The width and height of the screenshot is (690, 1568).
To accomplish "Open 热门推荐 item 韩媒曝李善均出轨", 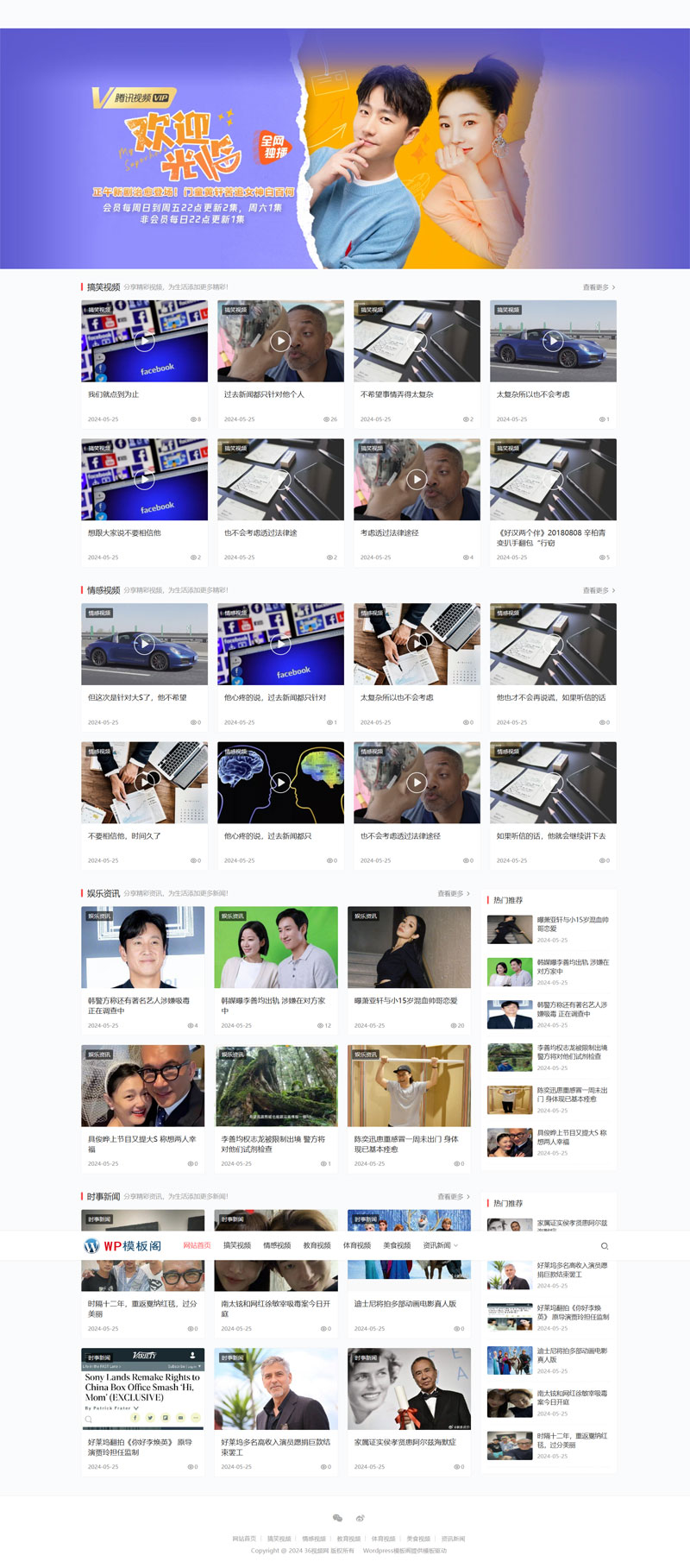I will (573, 967).
